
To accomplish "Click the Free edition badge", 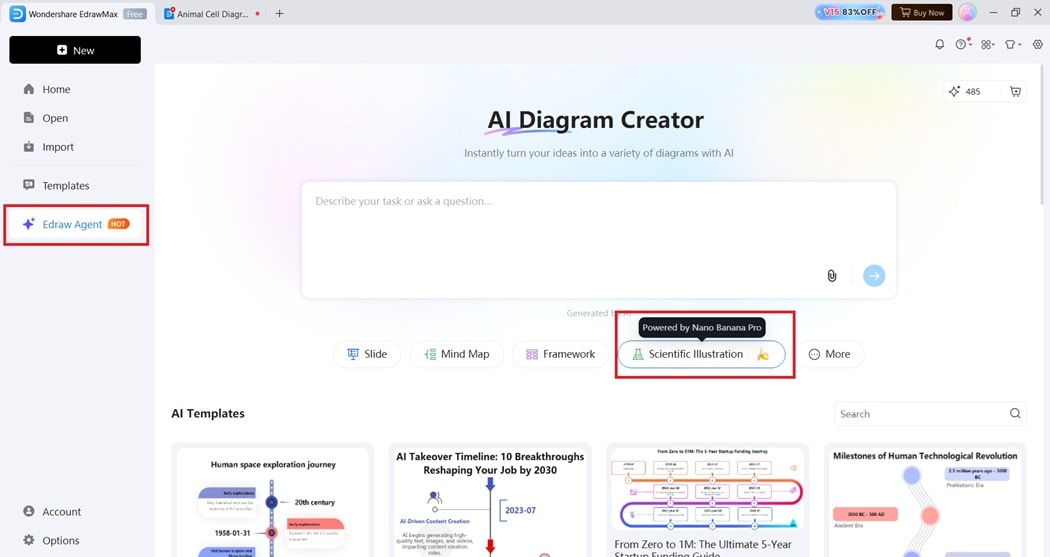I will pyautogui.click(x=135, y=14).
